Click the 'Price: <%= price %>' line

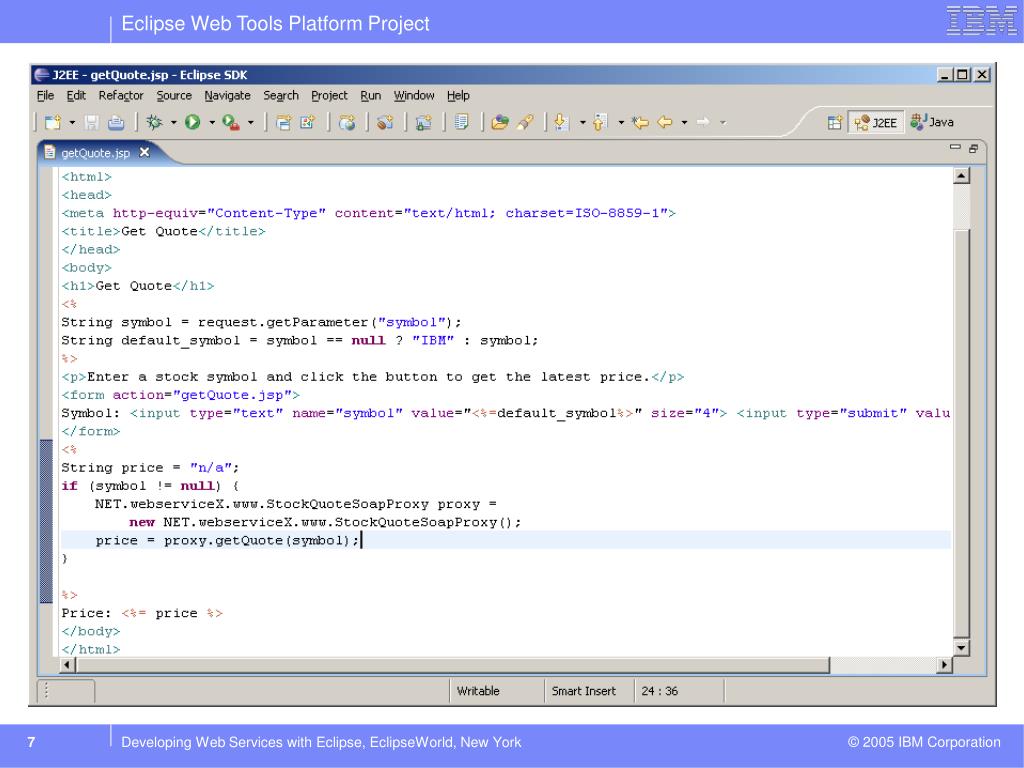pos(142,613)
